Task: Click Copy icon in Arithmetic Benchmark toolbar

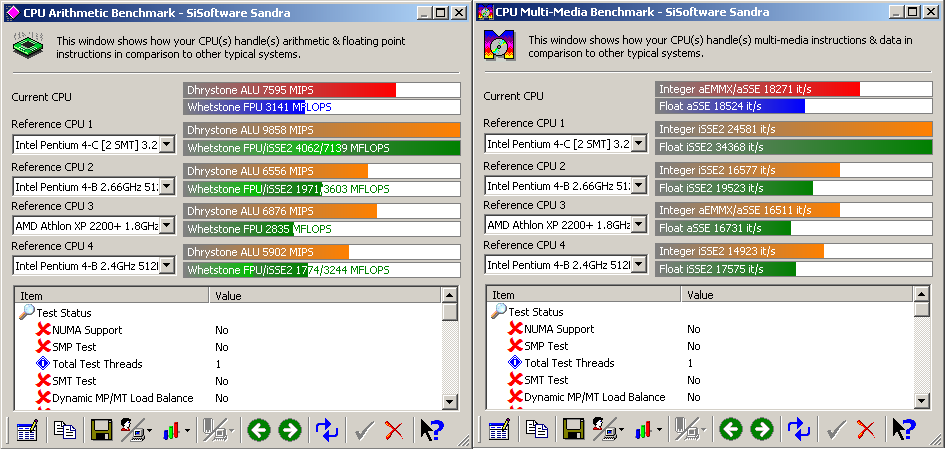Action: [65, 430]
